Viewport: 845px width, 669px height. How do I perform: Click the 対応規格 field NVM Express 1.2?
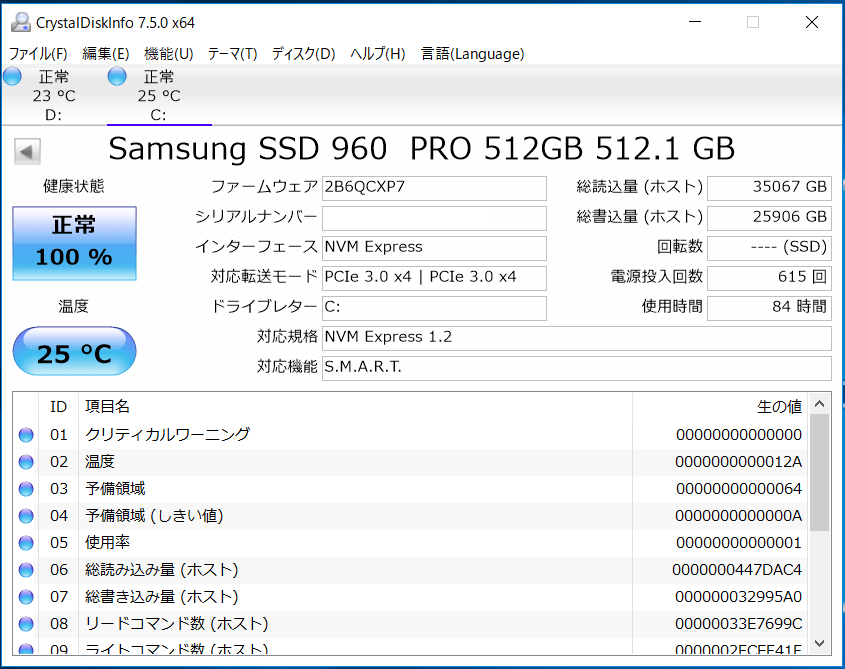577,338
